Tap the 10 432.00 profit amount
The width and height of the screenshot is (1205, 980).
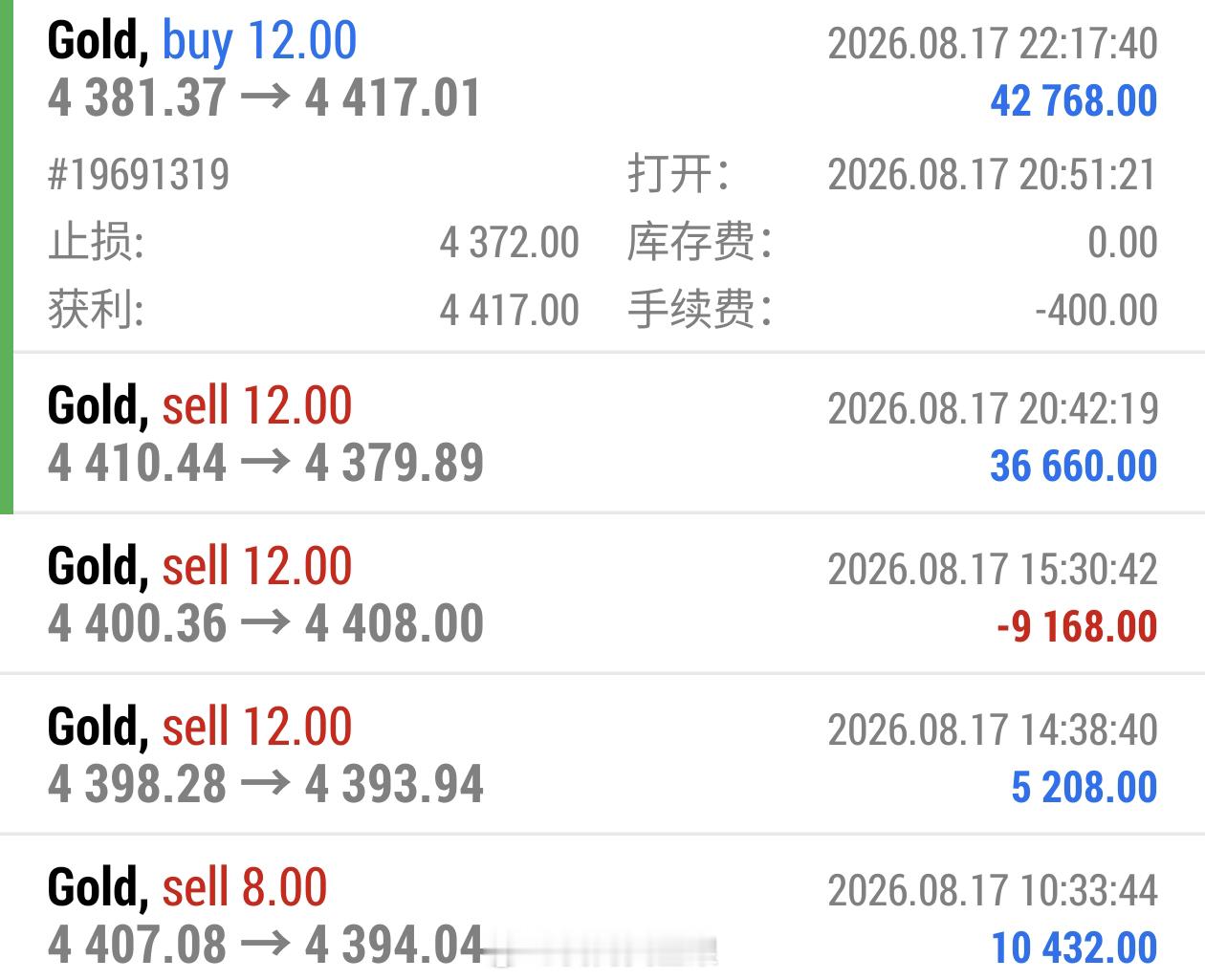[1074, 947]
